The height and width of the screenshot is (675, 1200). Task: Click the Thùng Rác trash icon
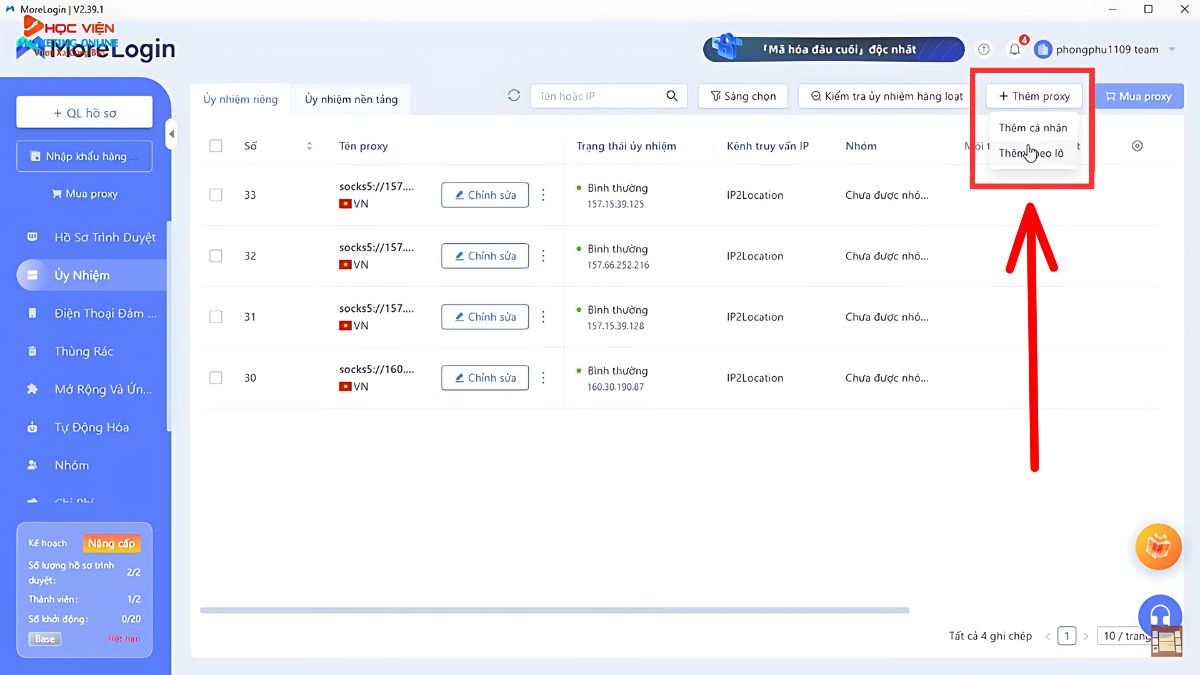click(33, 351)
